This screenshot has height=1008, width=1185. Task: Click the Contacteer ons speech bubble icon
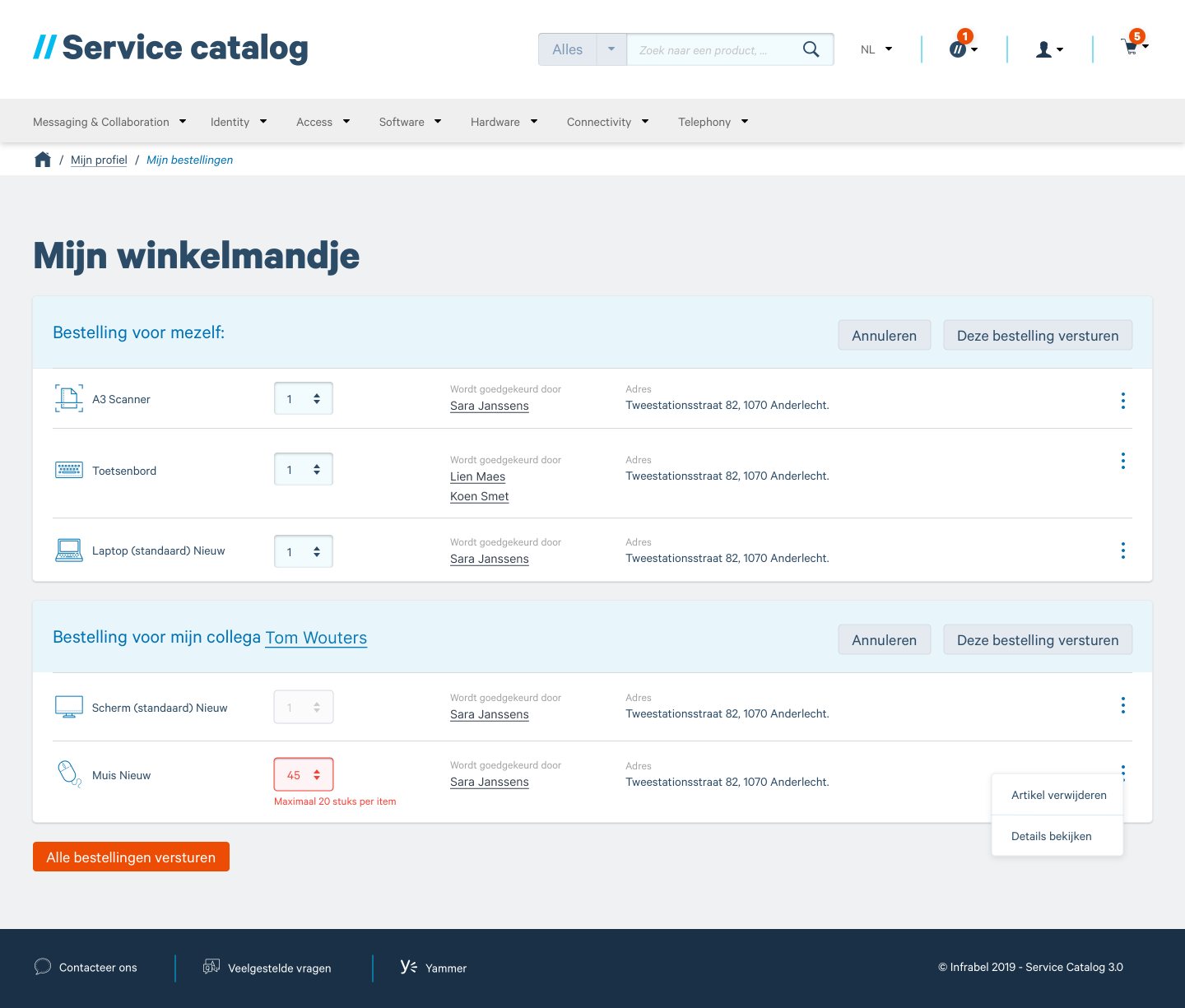pyautogui.click(x=43, y=967)
